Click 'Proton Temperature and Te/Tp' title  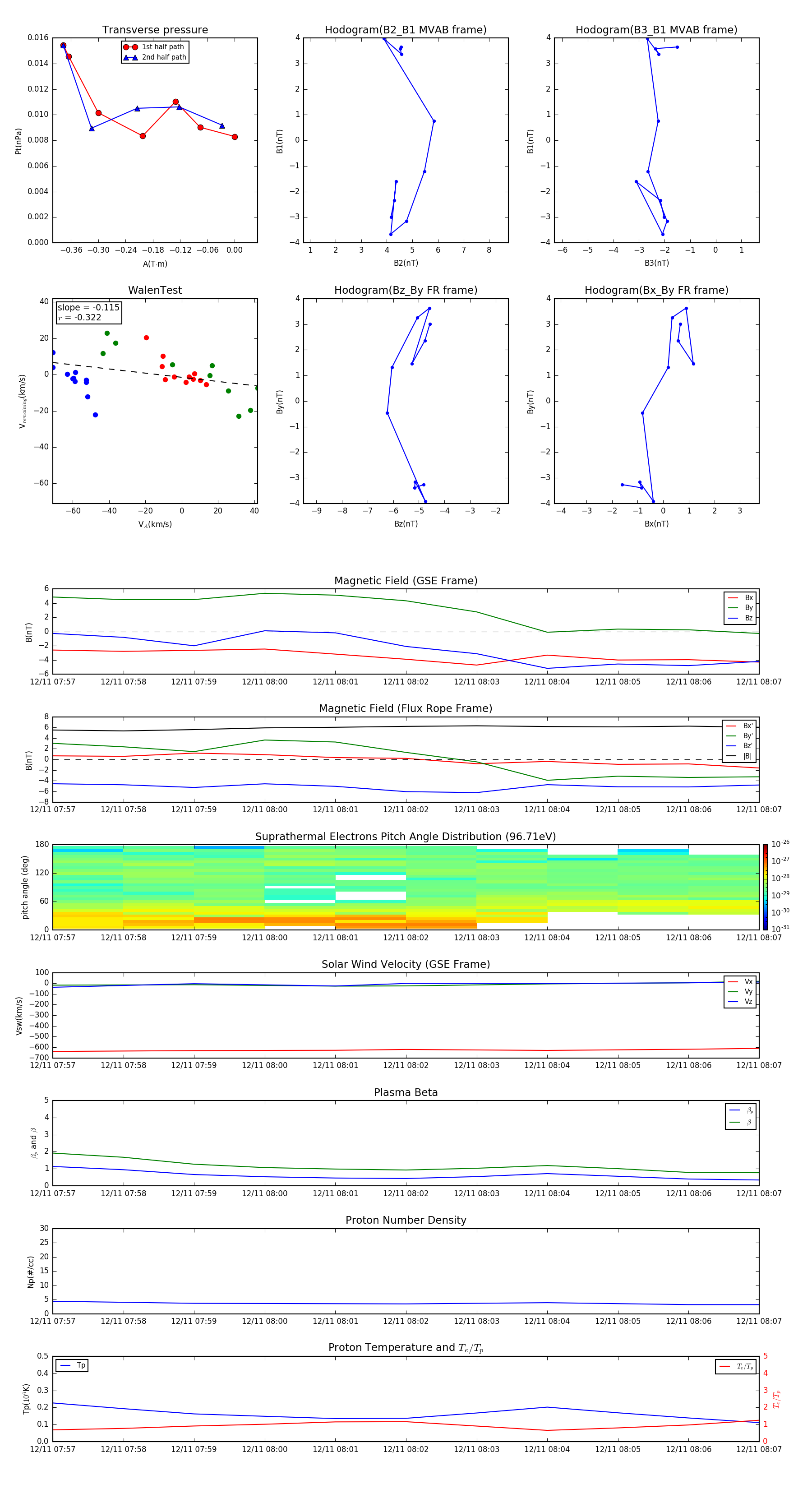406,1347
